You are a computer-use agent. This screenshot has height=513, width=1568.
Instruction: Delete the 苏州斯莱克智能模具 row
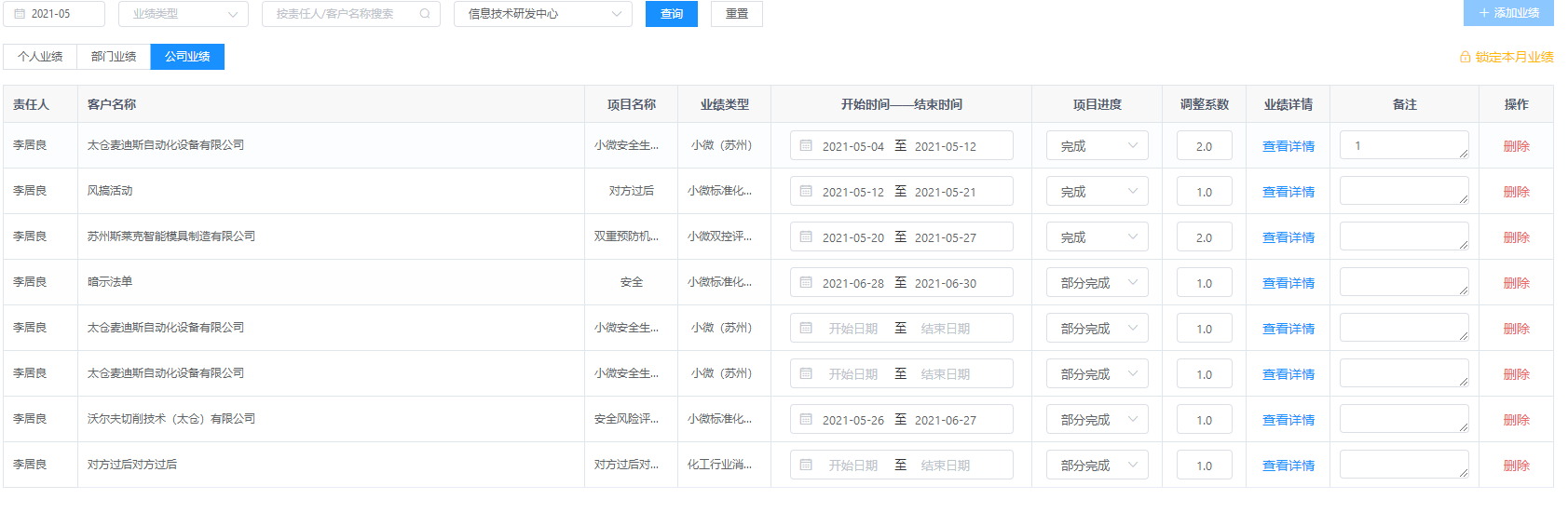(x=1517, y=237)
